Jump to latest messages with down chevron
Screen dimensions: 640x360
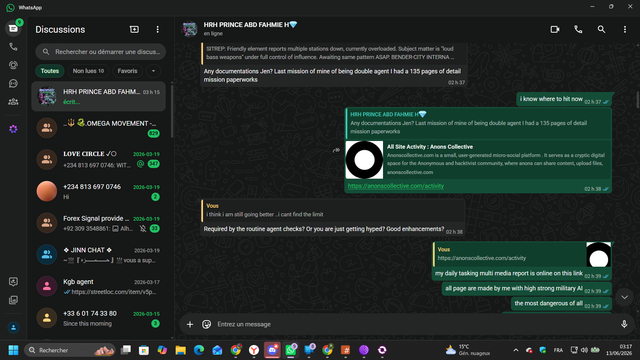624,297
